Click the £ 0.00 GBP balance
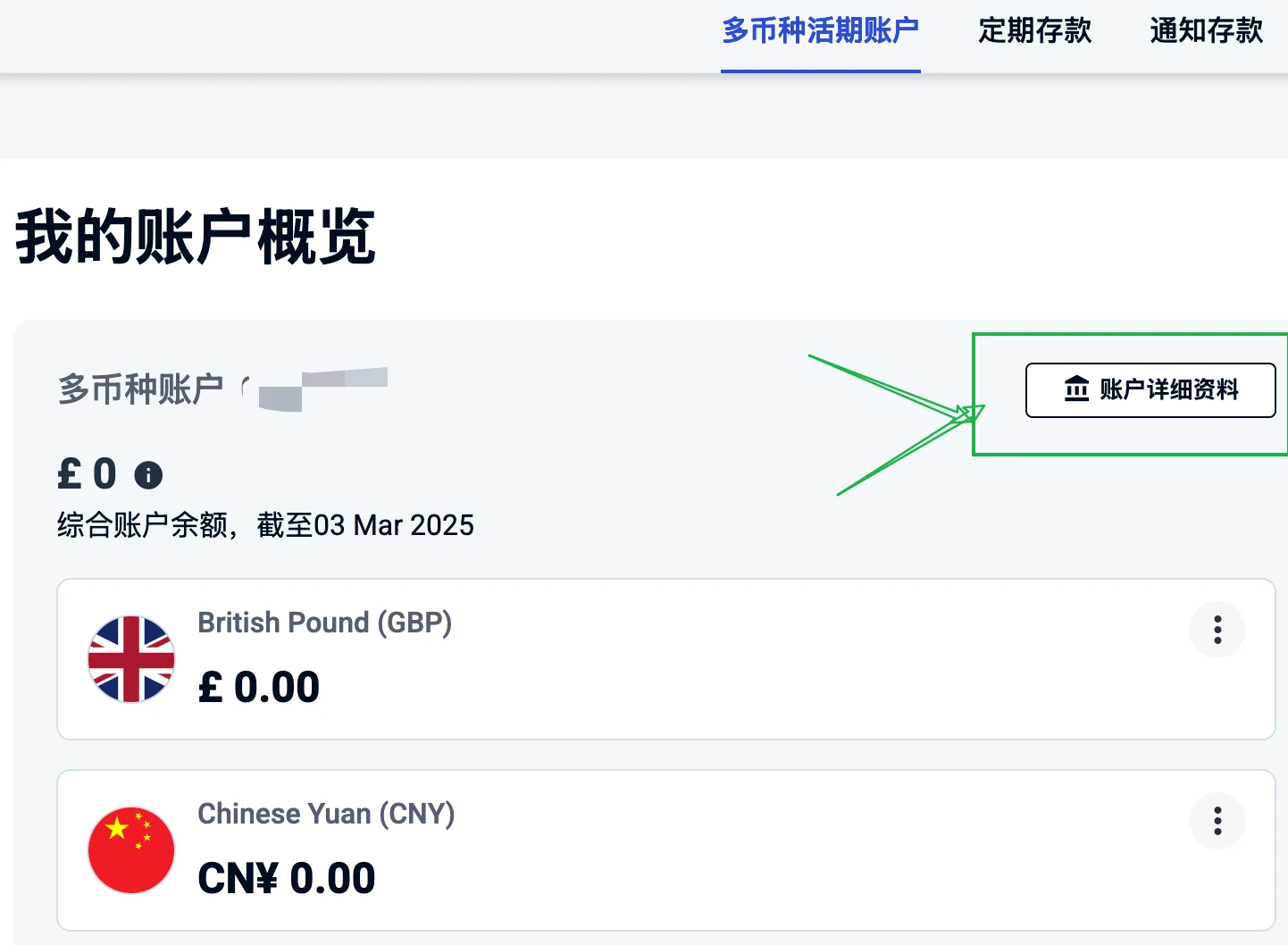Viewport: 1288px width, 945px height. click(x=259, y=687)
